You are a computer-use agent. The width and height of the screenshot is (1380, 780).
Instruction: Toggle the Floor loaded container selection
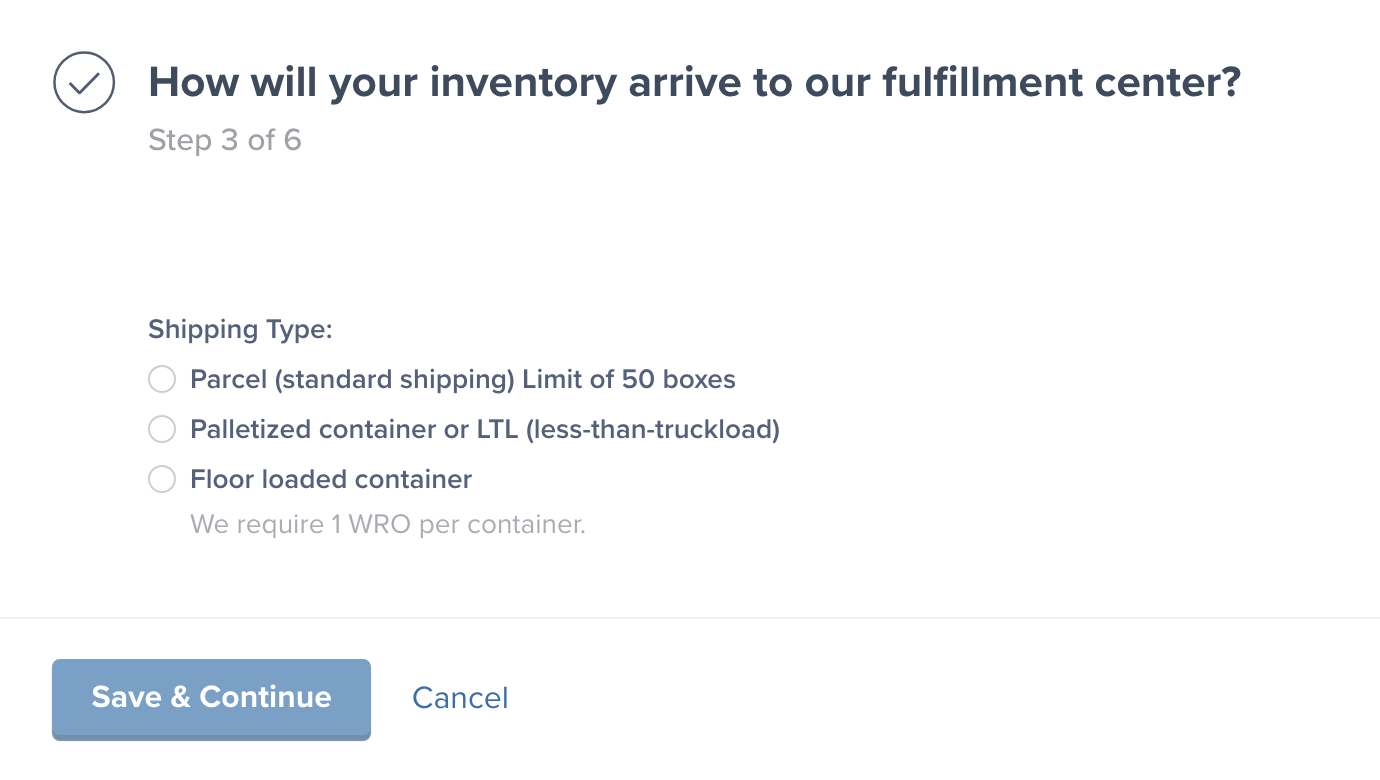[161, 479]
